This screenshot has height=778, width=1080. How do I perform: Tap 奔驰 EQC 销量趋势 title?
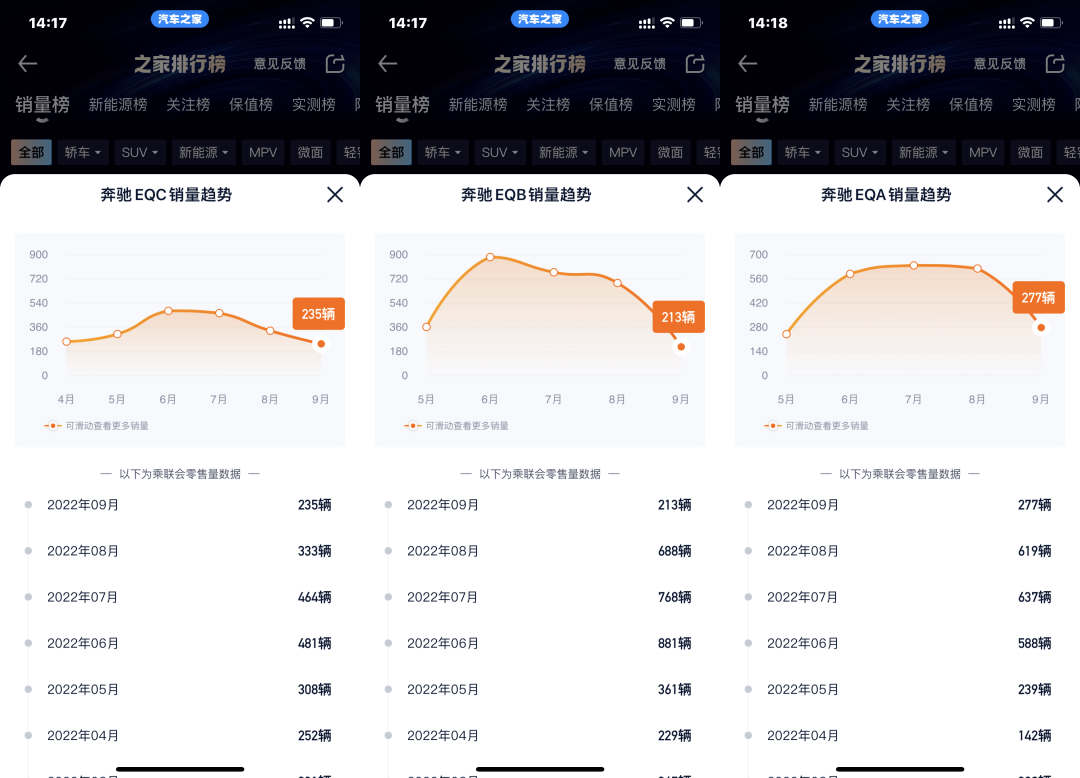[166, 195]
